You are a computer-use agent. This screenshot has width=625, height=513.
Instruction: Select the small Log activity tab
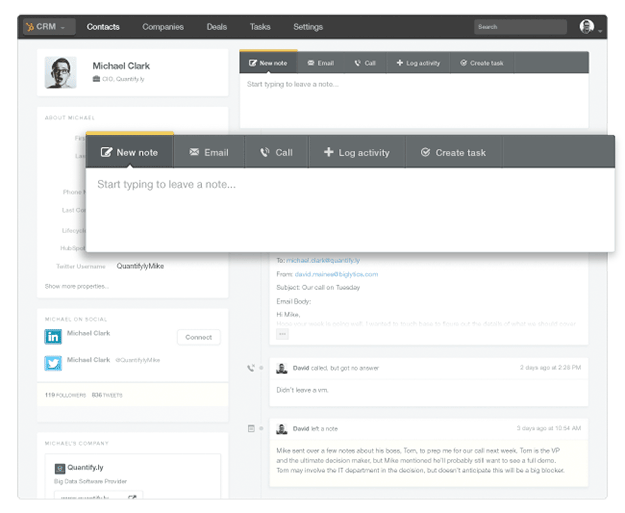(x=418, y=63)
